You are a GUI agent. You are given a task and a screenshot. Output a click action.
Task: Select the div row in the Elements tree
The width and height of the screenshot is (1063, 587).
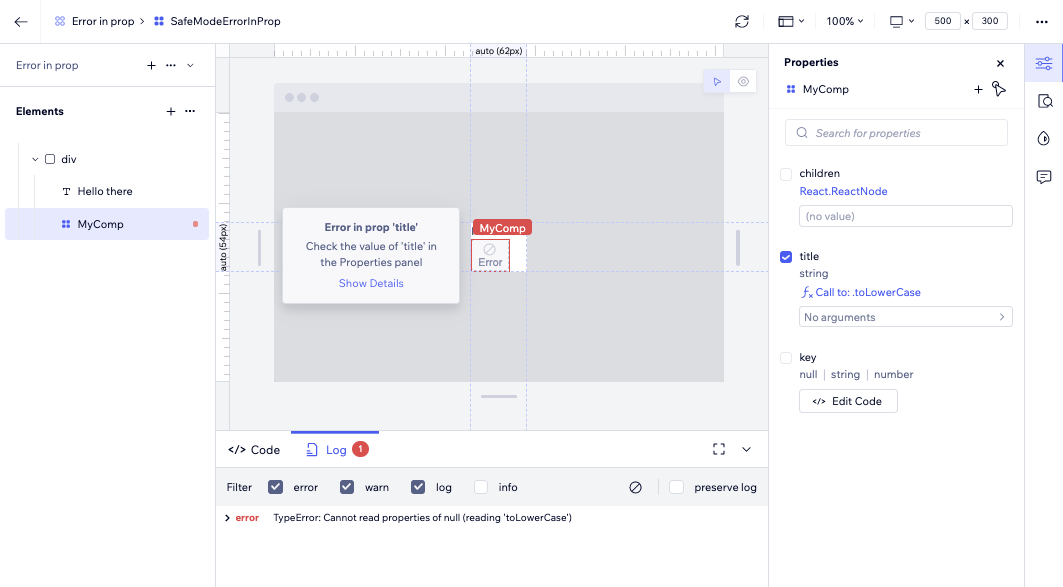(x=107, y=159)
